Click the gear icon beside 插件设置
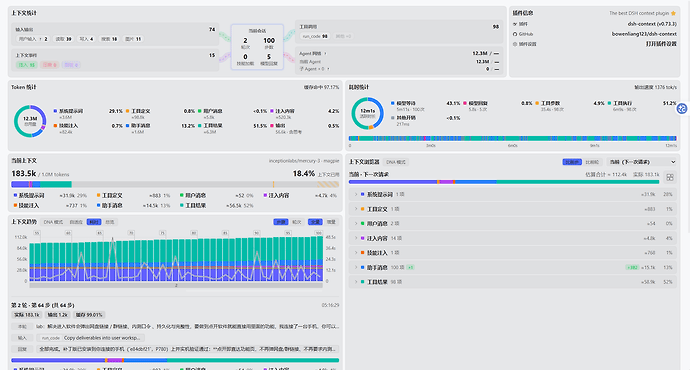Screen dimensions: 690x370 515,44
